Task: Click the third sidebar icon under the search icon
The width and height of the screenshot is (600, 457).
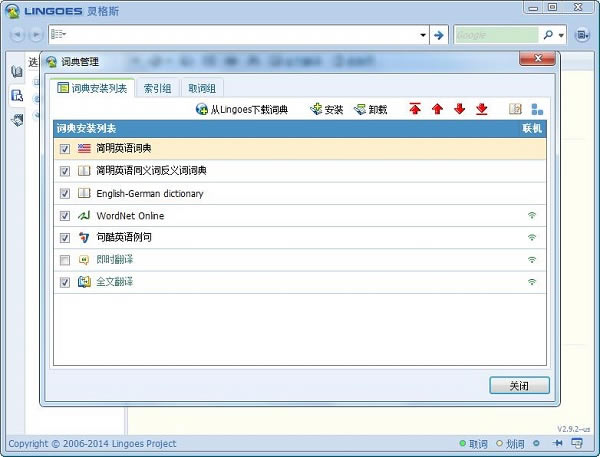Action: (x=17, y=120)
